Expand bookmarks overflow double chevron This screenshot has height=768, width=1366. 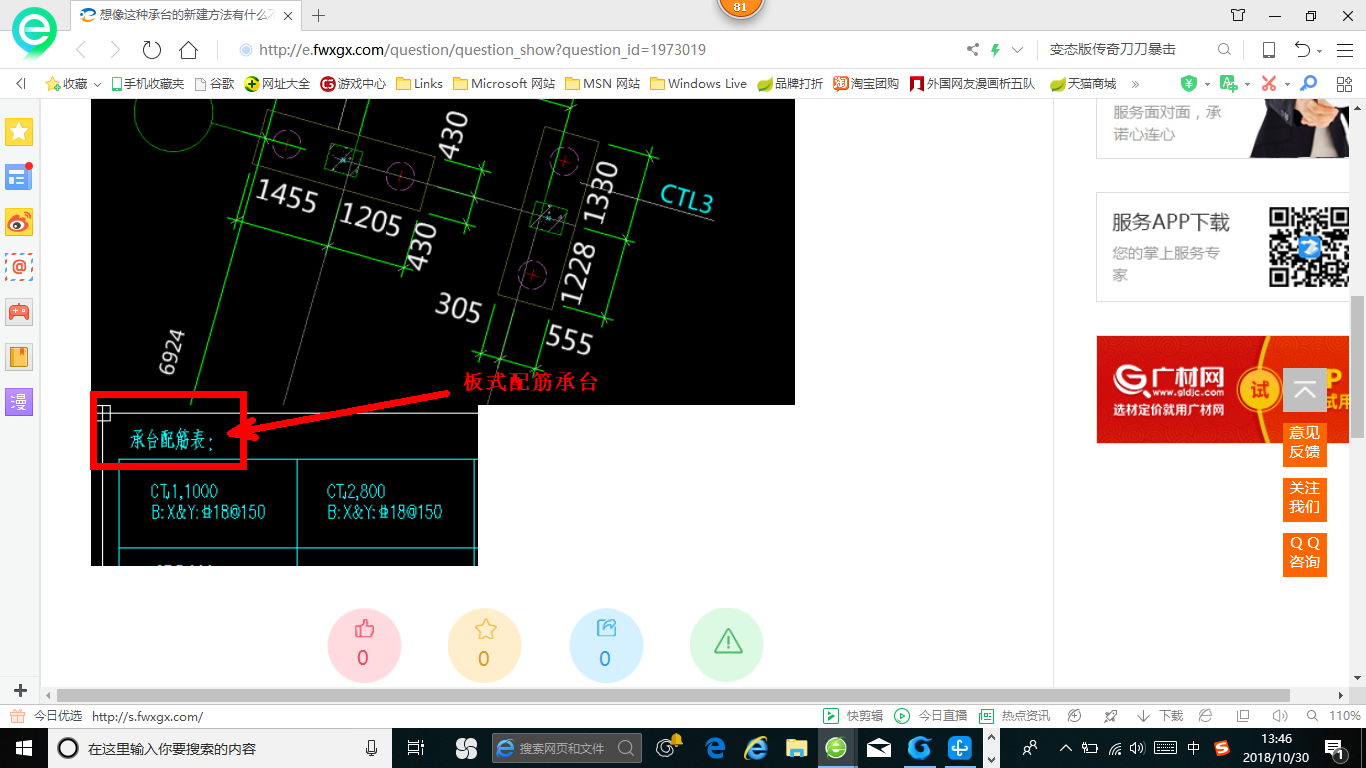coord(1135,84)
